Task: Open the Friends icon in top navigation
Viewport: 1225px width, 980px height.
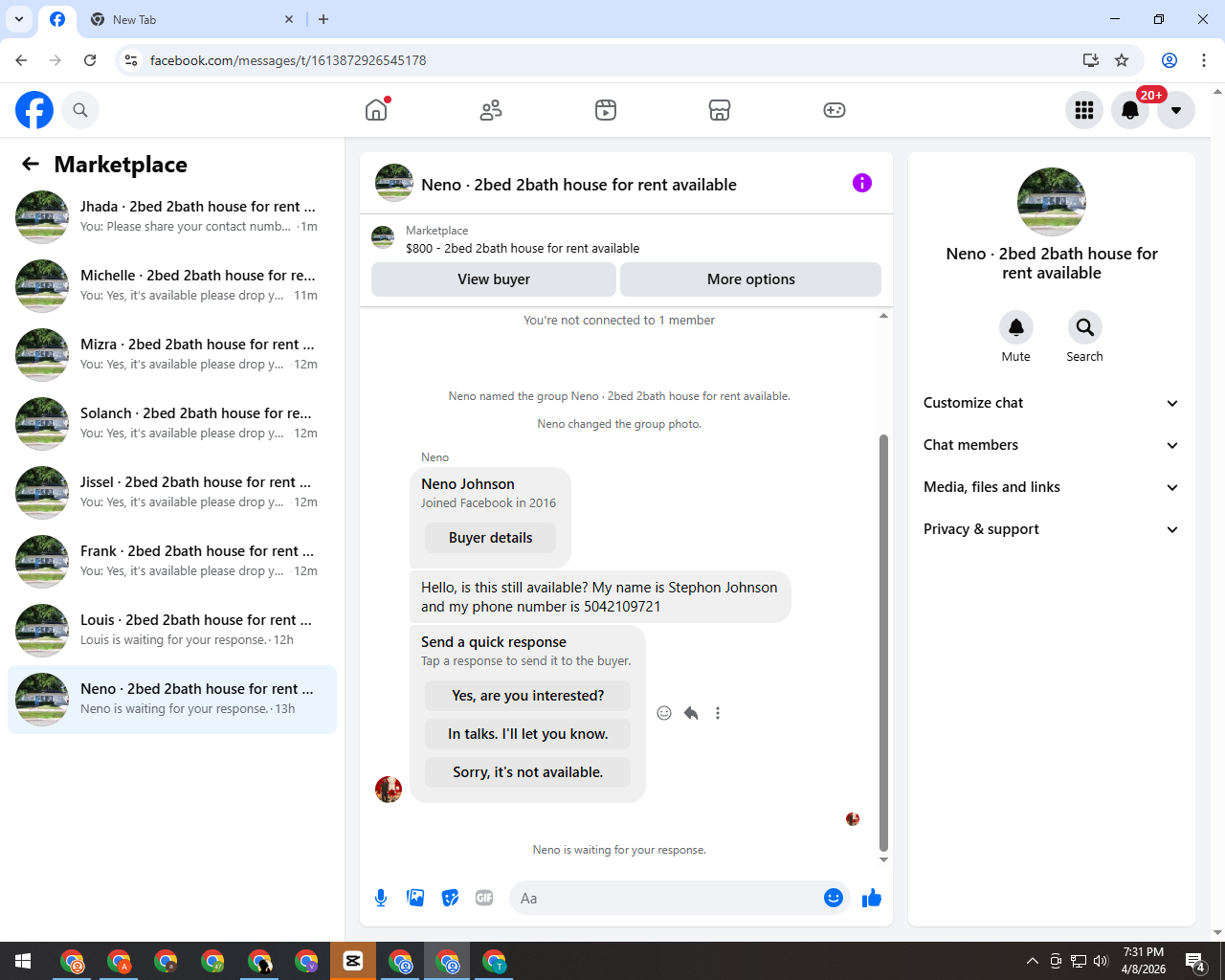Action: [x=491, y=110]
